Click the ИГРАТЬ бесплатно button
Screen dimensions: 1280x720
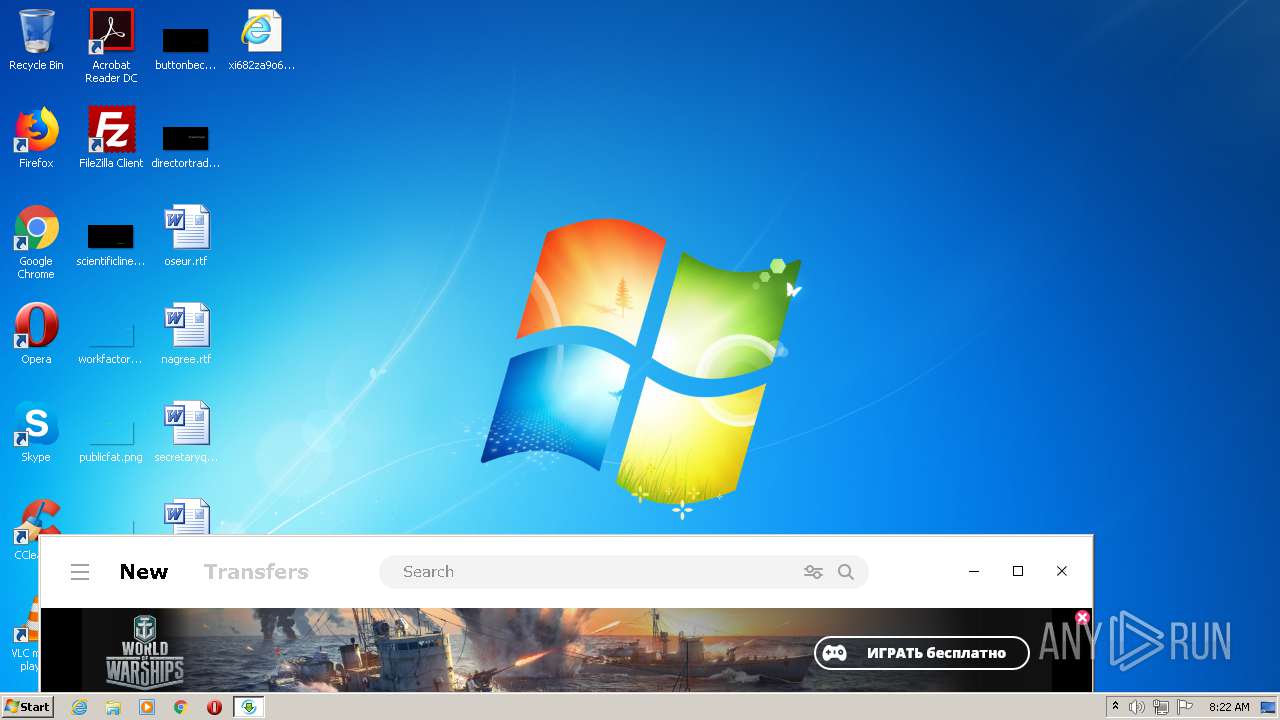(921, 653)
